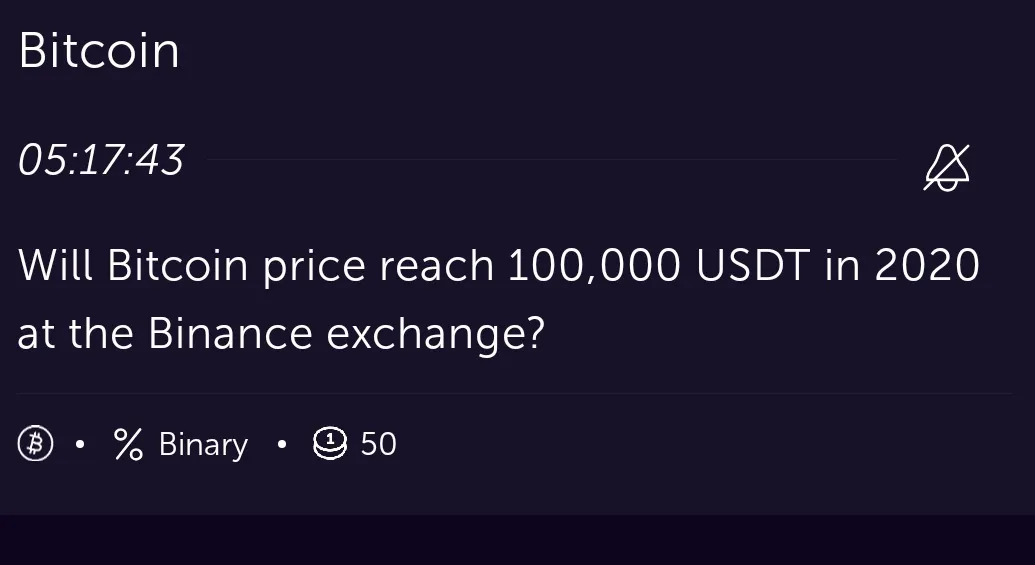This screenshot has width=1035, height=565.
Task: Click the percent sign icon
Action: tap(128, 444)
